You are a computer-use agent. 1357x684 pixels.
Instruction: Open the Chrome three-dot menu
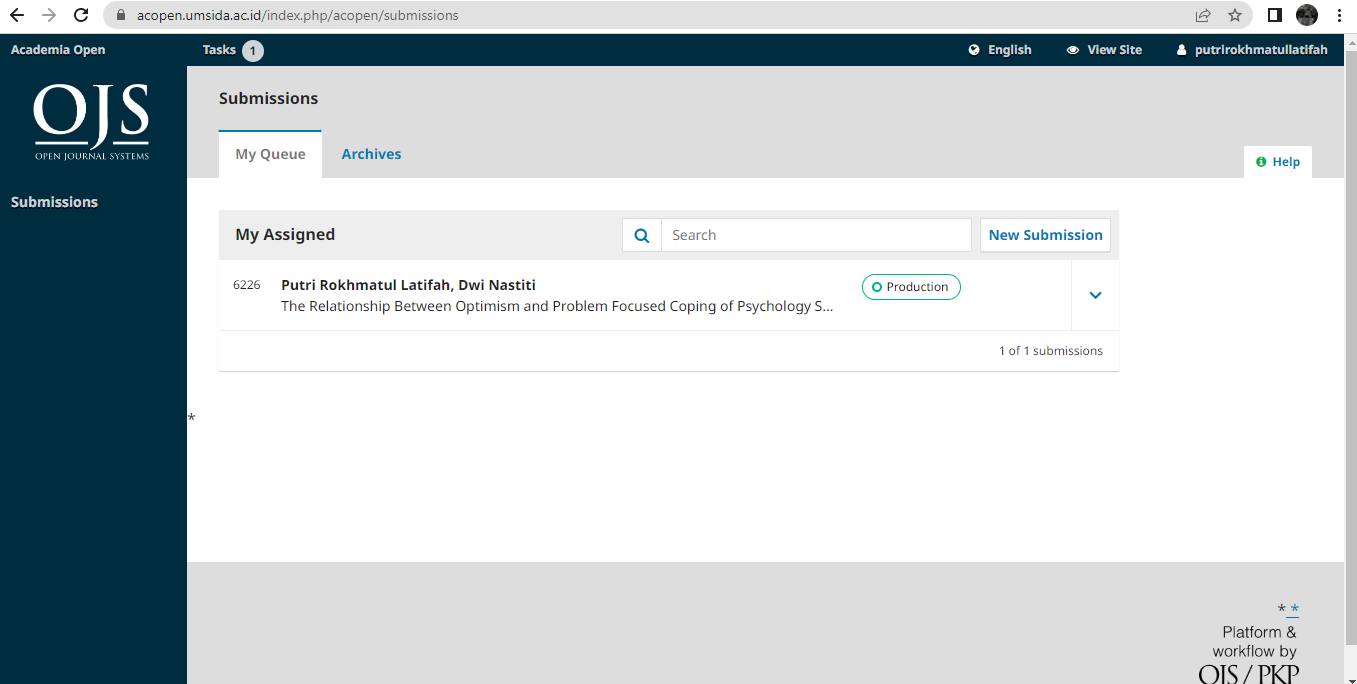click(1339, 16)
